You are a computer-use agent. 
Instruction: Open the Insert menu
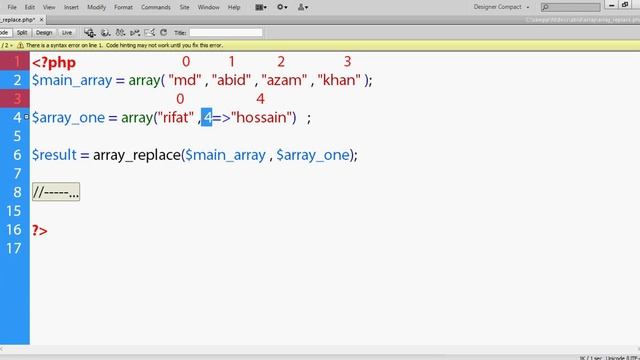pos(71,7)
